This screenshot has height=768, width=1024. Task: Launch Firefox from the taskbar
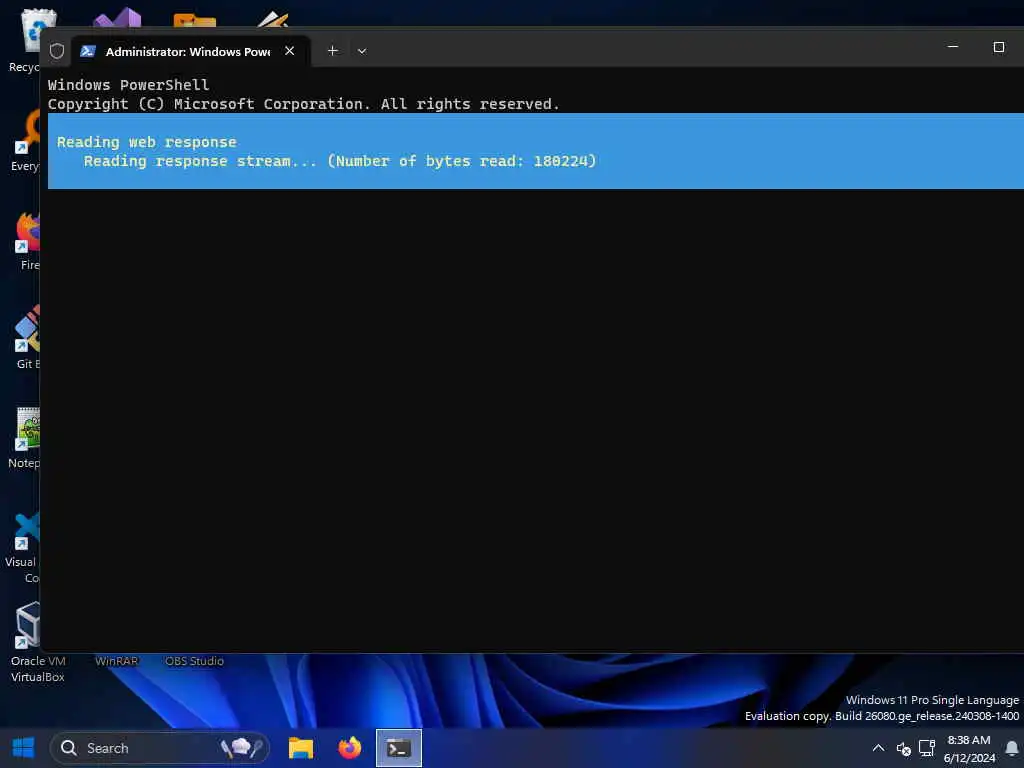point(350,748)
